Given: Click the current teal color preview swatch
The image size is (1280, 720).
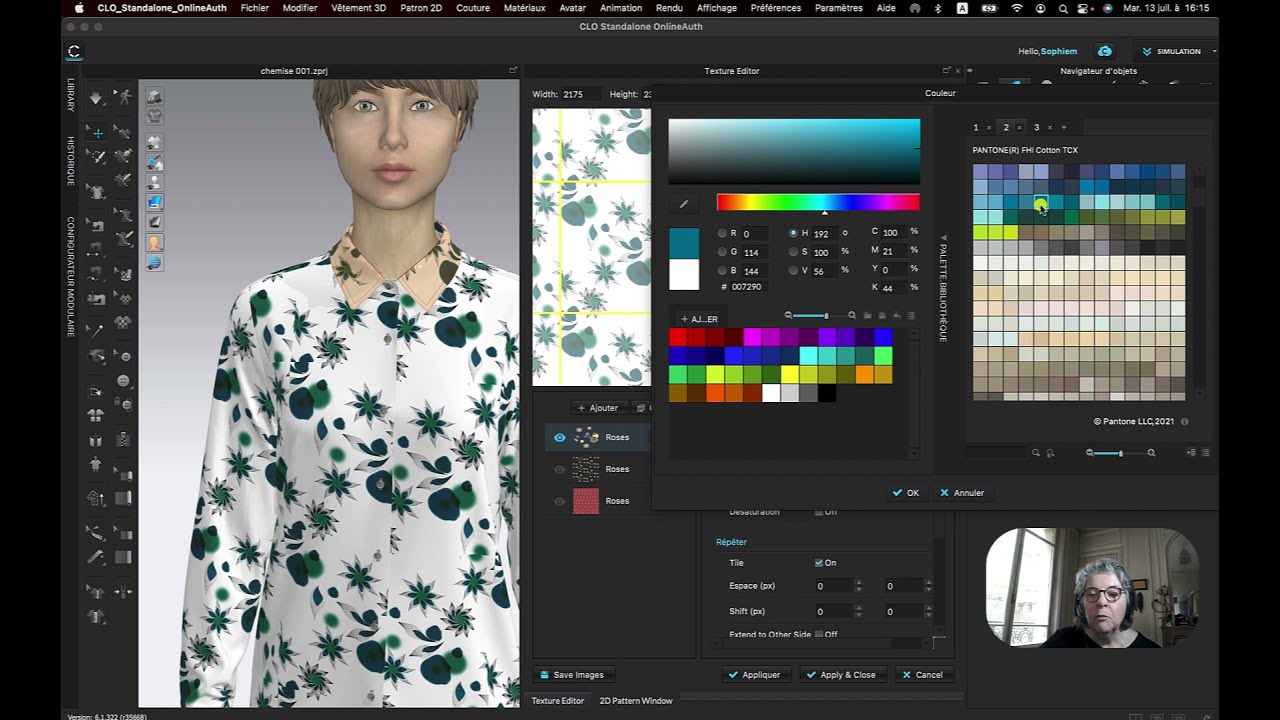Looking at the screenshot, I should (684, 243).
